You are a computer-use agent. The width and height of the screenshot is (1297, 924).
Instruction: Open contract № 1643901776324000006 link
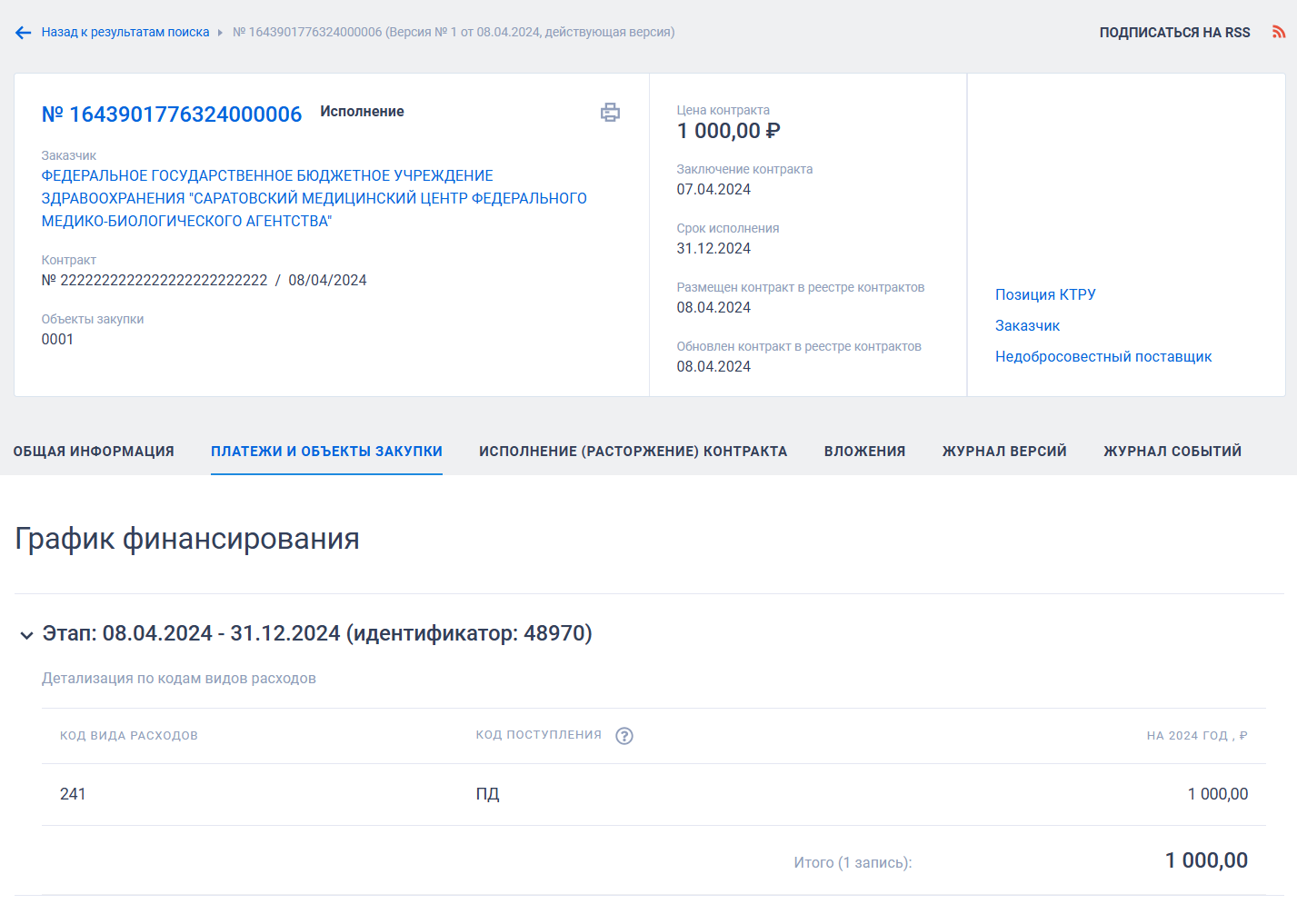(x=172, y=114)
